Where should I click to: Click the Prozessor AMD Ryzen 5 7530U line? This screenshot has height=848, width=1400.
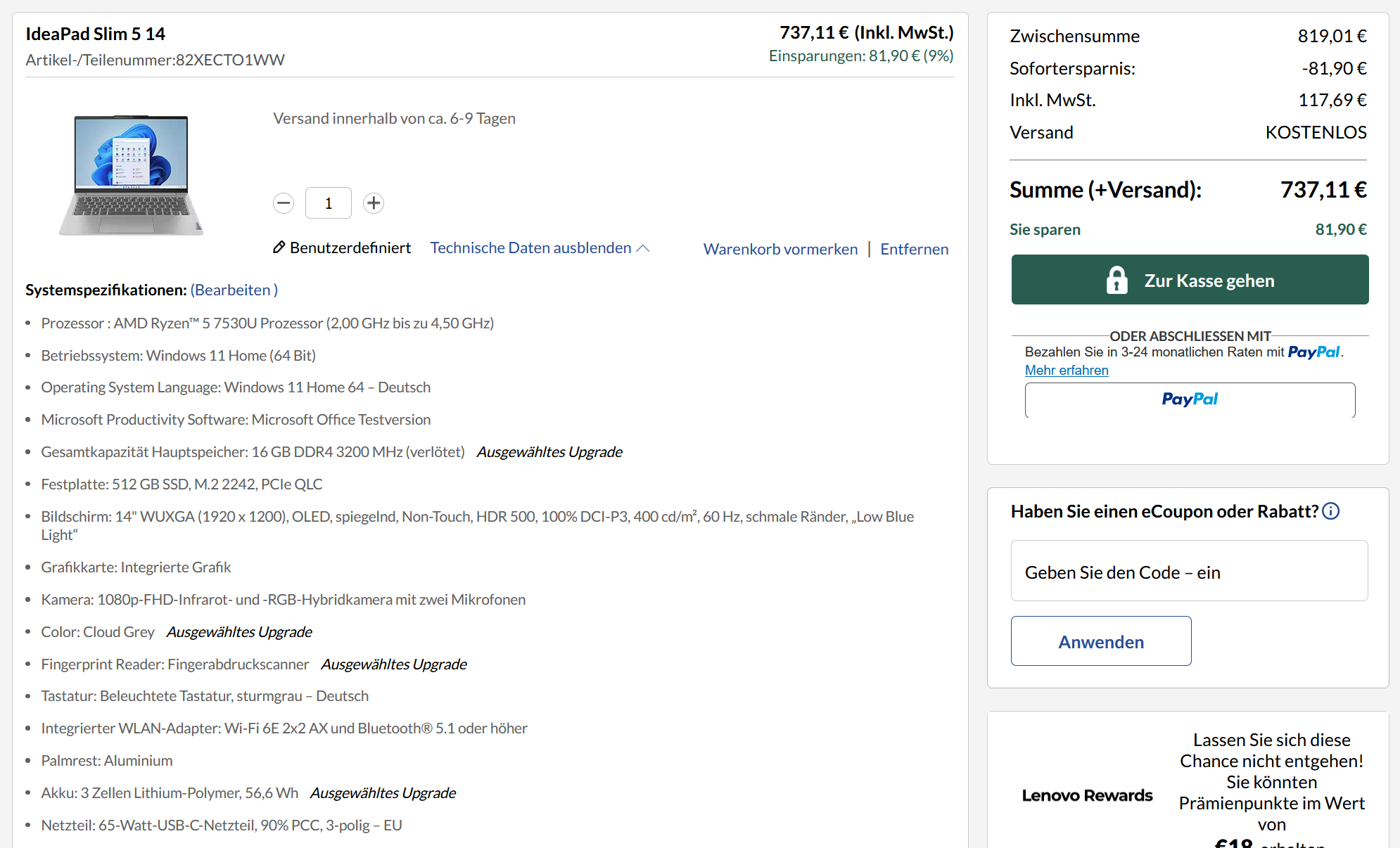pos(267,323)
